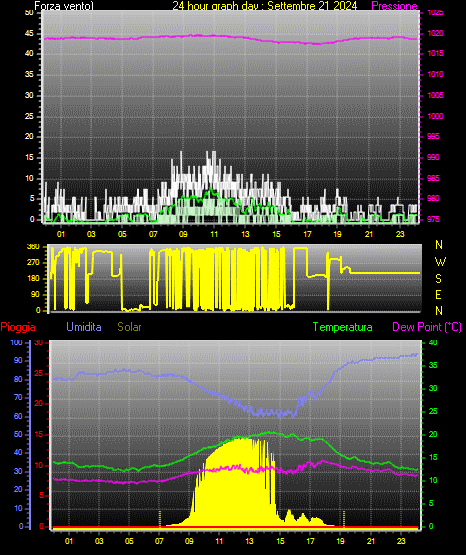Click the Pioggia legend label
The width and height of the screenshot is (466, 555).
point(18,327)
